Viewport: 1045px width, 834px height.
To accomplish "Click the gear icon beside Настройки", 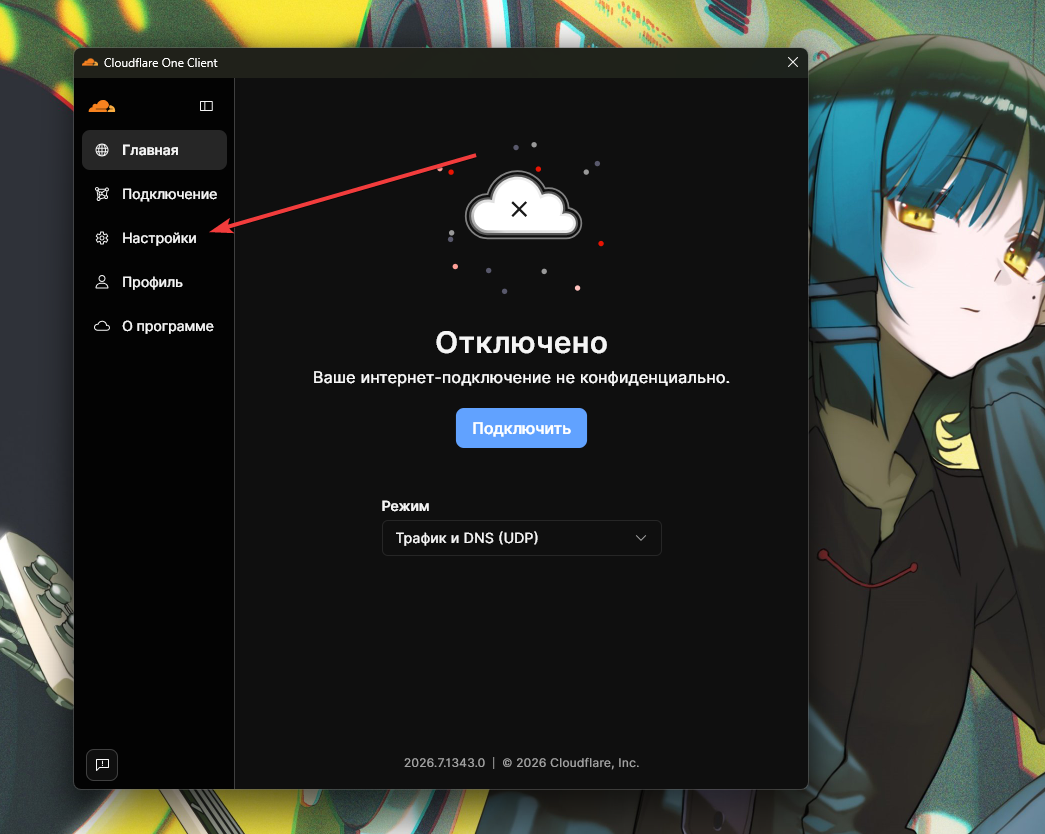I will pos(102,238).
